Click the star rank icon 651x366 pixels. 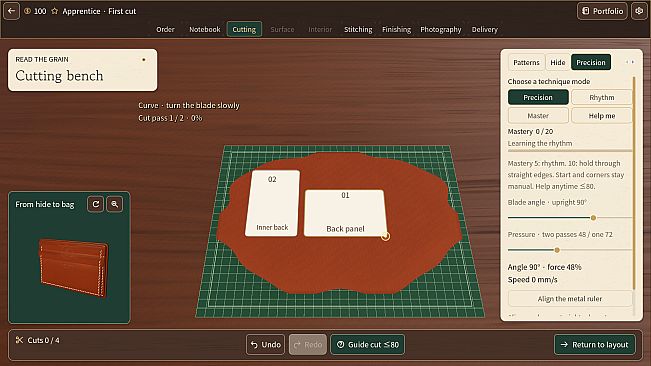[x=54, y=11]
